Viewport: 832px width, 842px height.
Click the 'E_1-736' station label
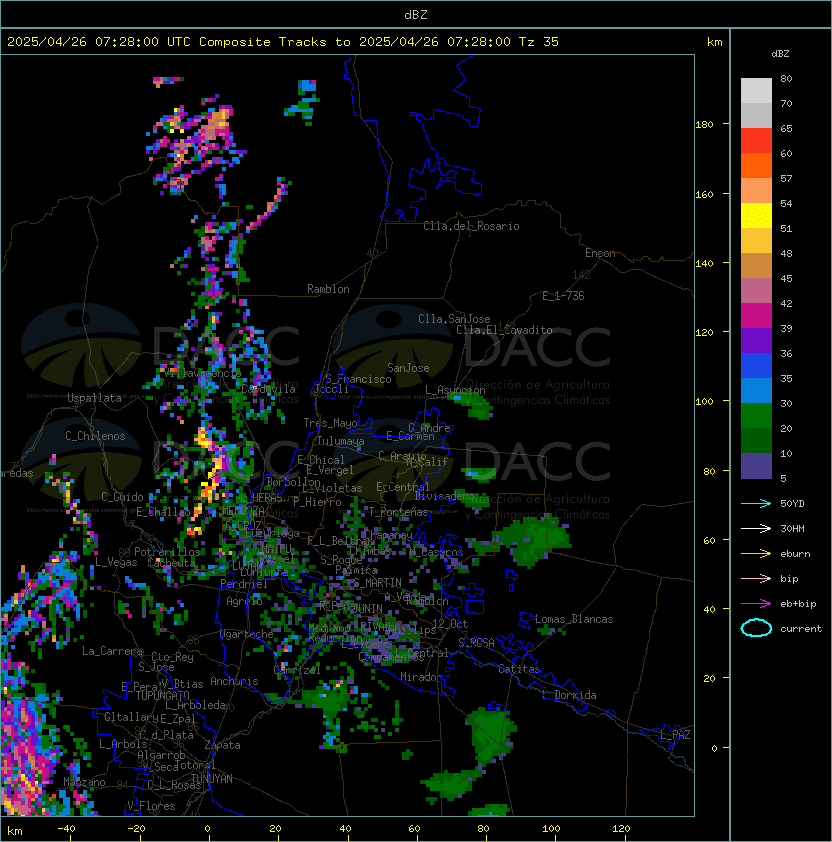coord(563,296)
